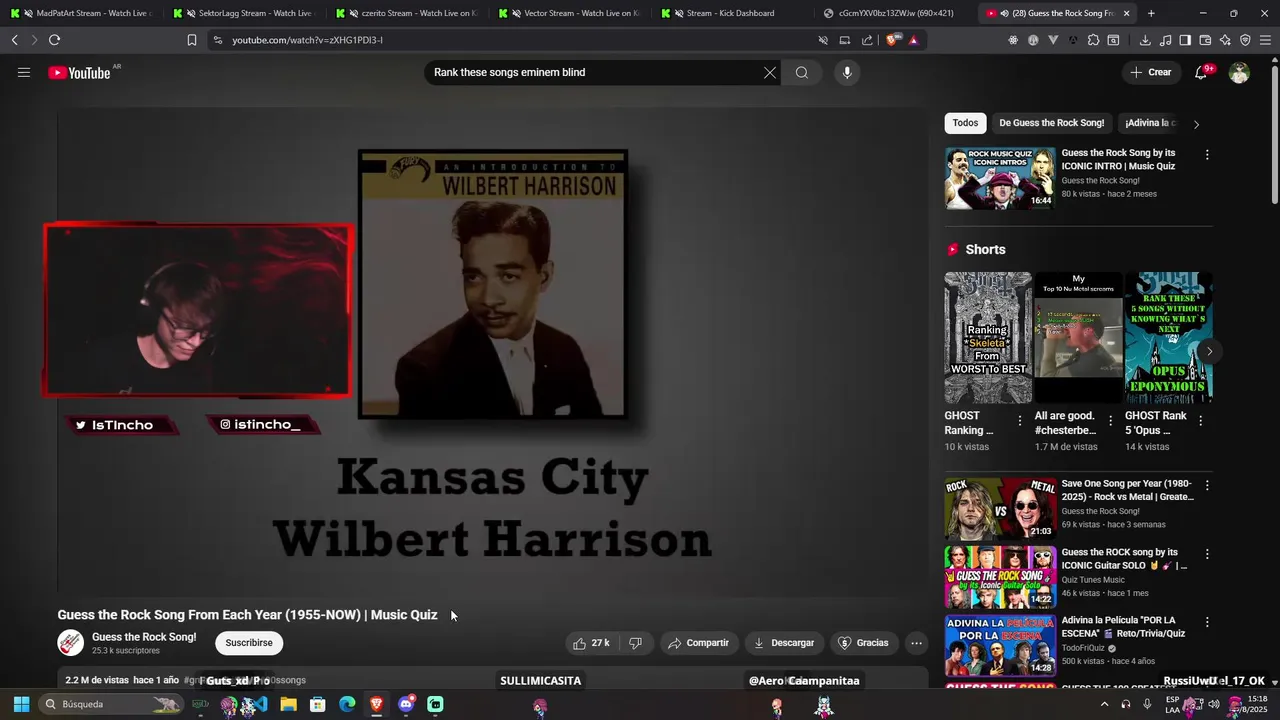Screen dimensions: 1280x720
Task: Show hidden system tray icons
Action: [x=1104, y=704]
